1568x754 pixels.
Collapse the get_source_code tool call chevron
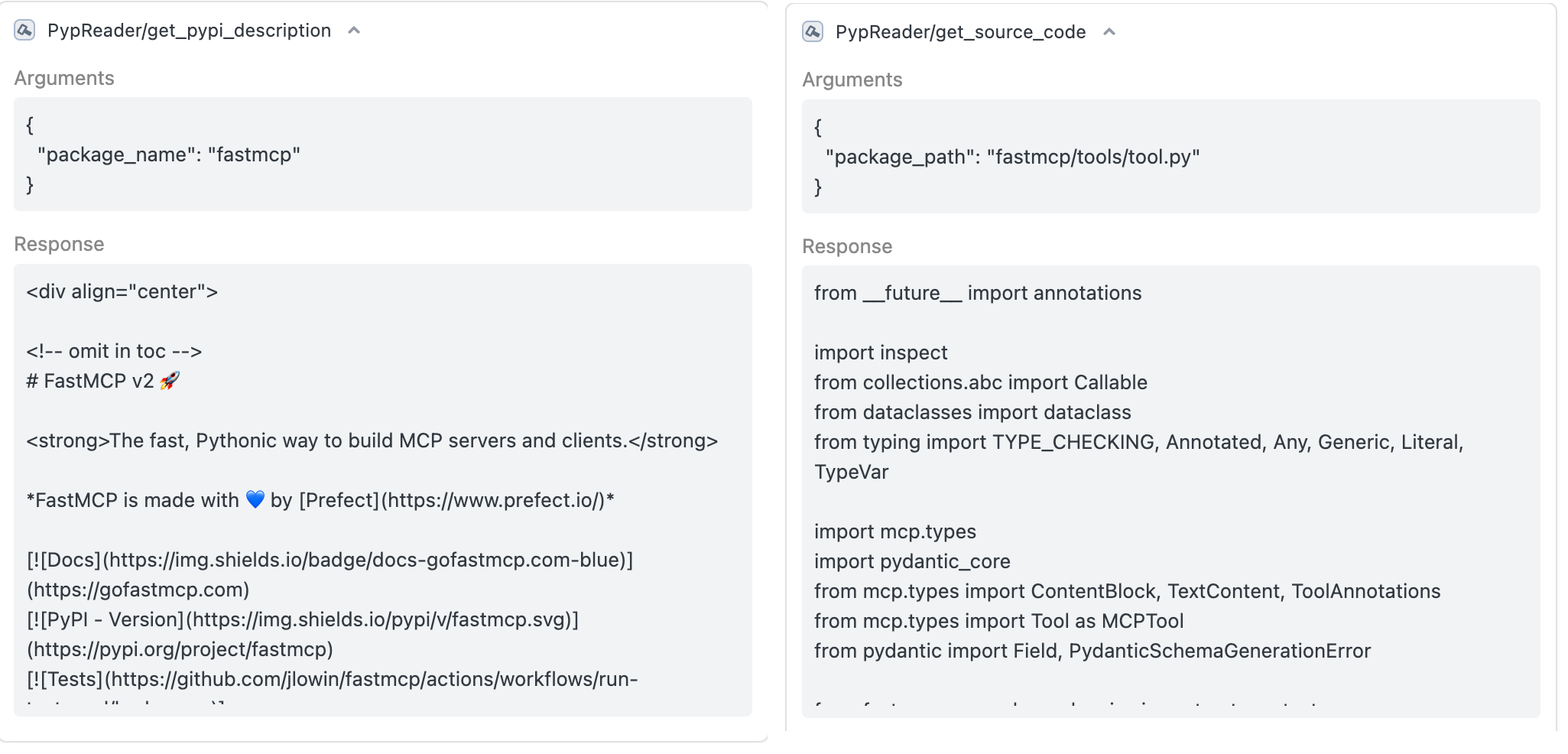[1109, 32]
